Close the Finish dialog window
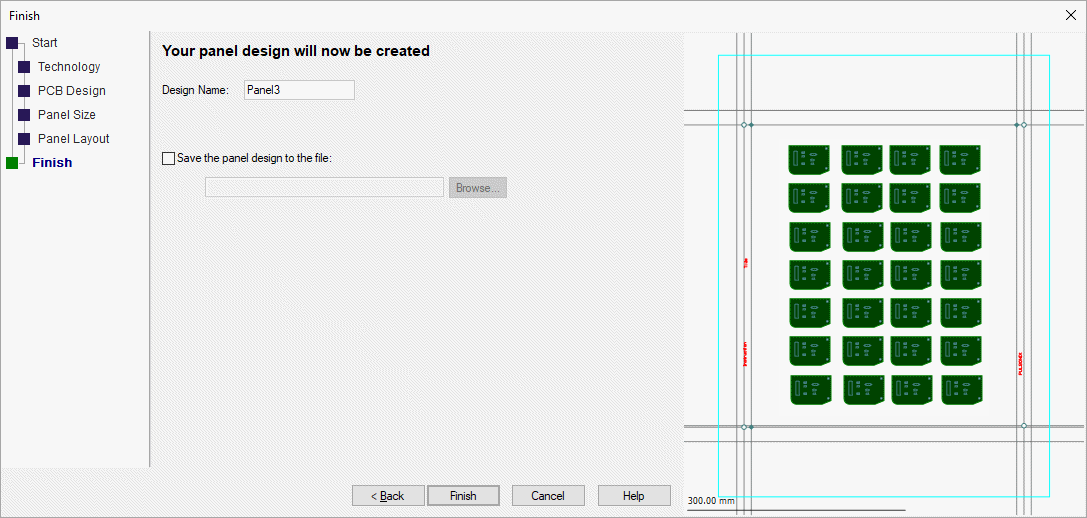Viewport: 1087px width, 518px height. 1071,16
